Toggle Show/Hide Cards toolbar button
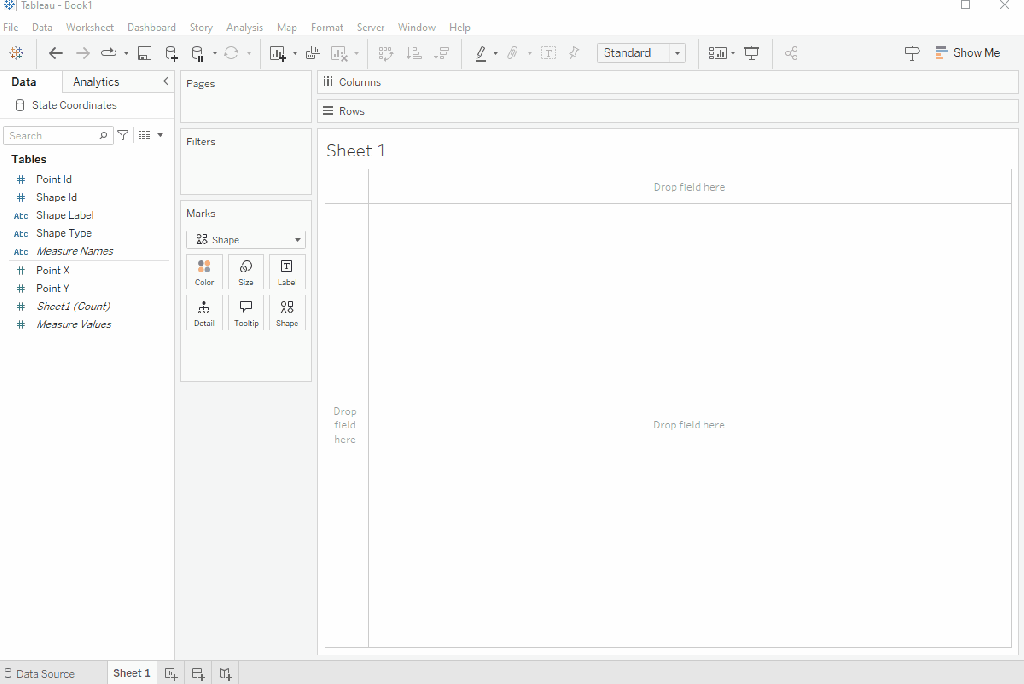 [717, 53]
